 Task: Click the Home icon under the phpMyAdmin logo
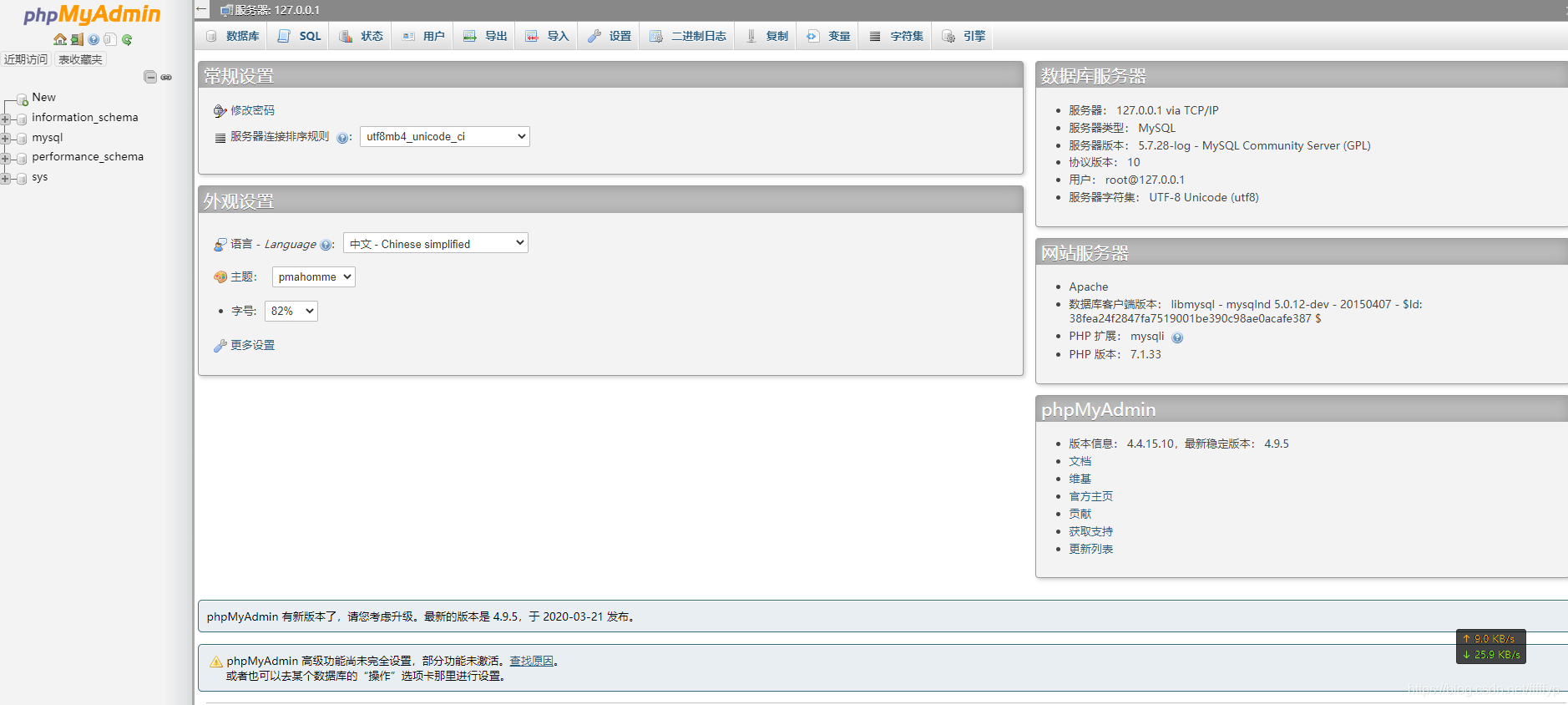point(59,39)
